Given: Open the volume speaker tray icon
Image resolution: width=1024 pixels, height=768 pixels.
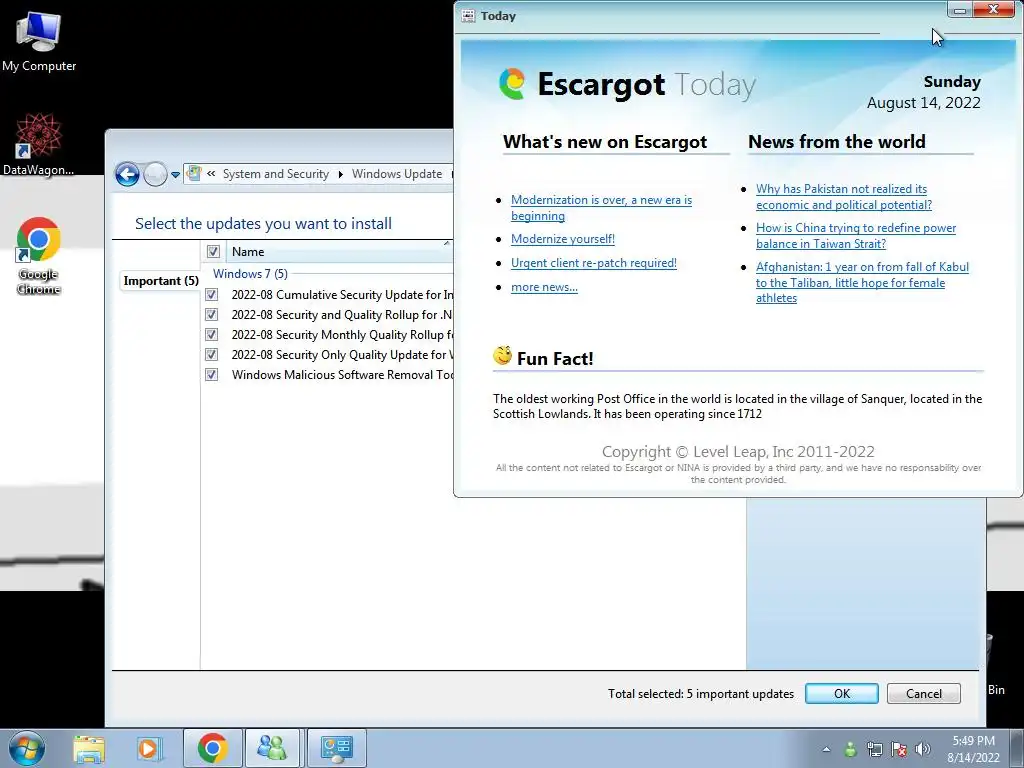Looking at the screenshot, I should [x=923, y=749].
